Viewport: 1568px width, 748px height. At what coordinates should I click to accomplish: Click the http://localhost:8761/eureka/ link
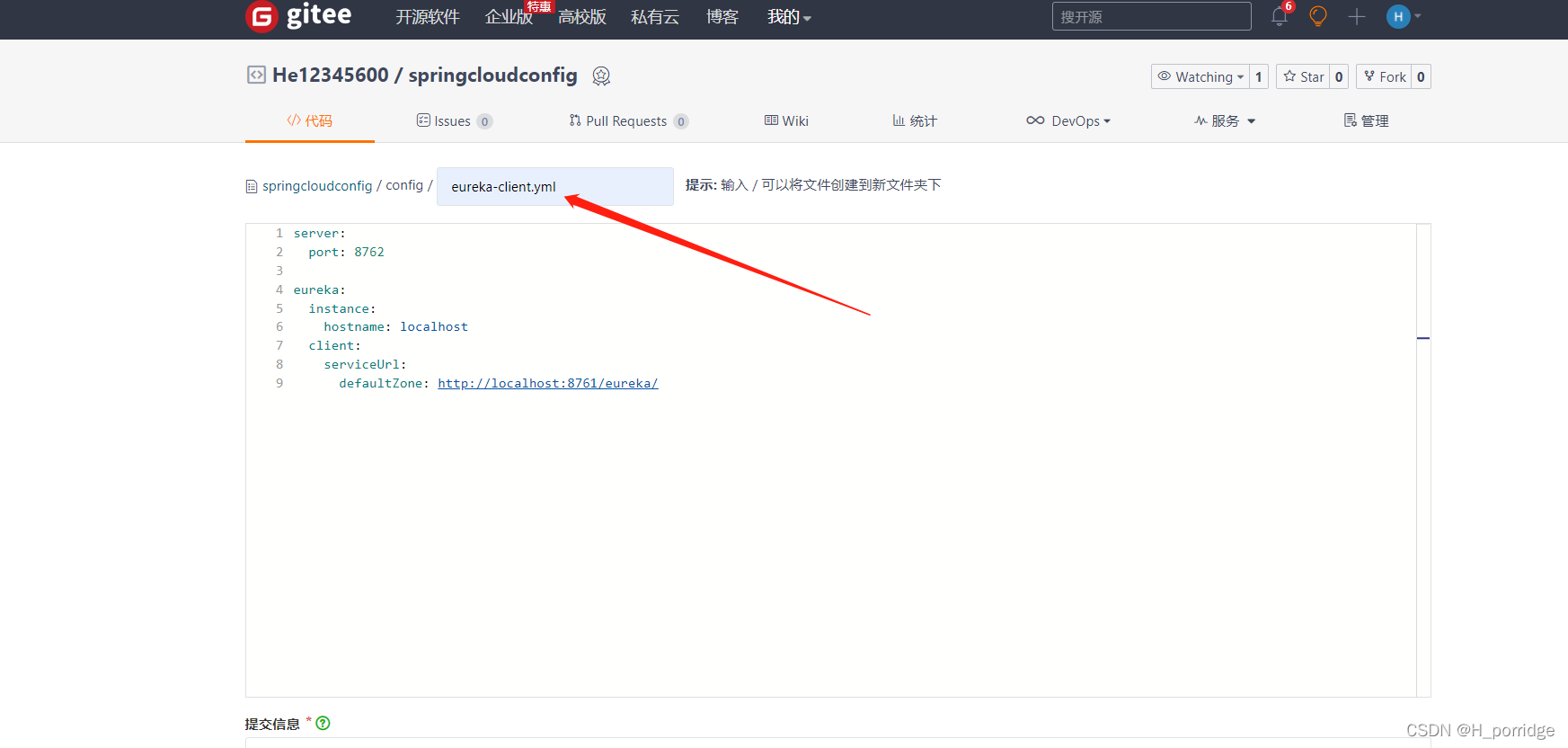tap(548, 383)
